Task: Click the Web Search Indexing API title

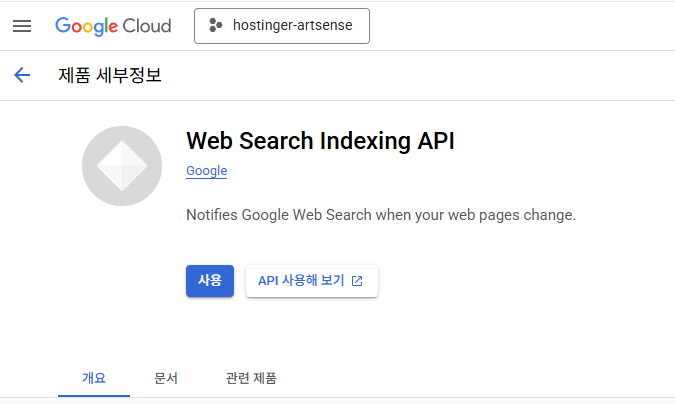Action: (x=320, y=141)
